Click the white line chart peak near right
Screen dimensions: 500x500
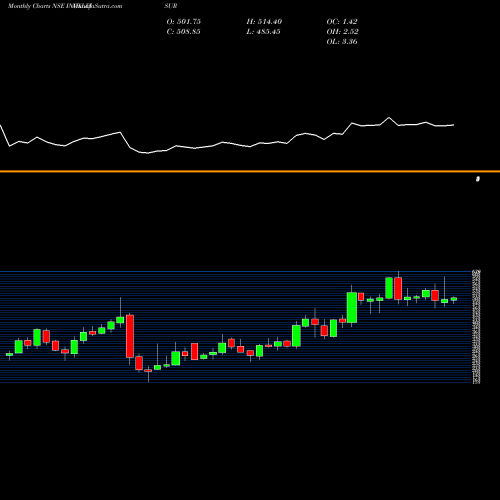coord(389,118)
